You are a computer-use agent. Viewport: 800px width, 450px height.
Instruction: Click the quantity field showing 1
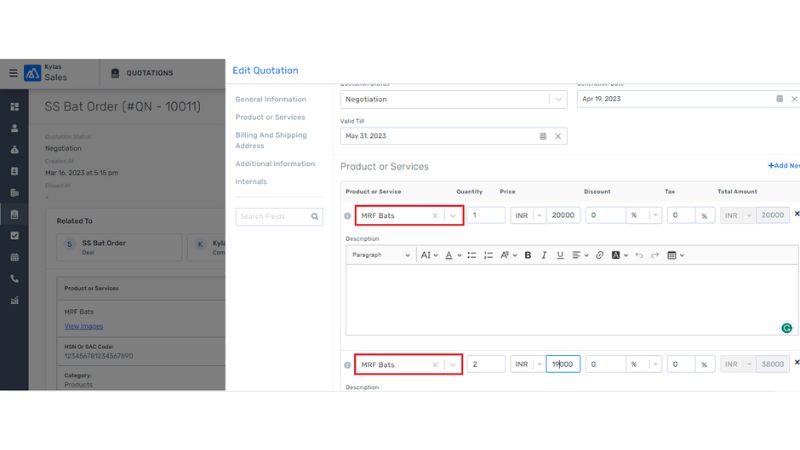pyautogui.click(x=486, y=215)
